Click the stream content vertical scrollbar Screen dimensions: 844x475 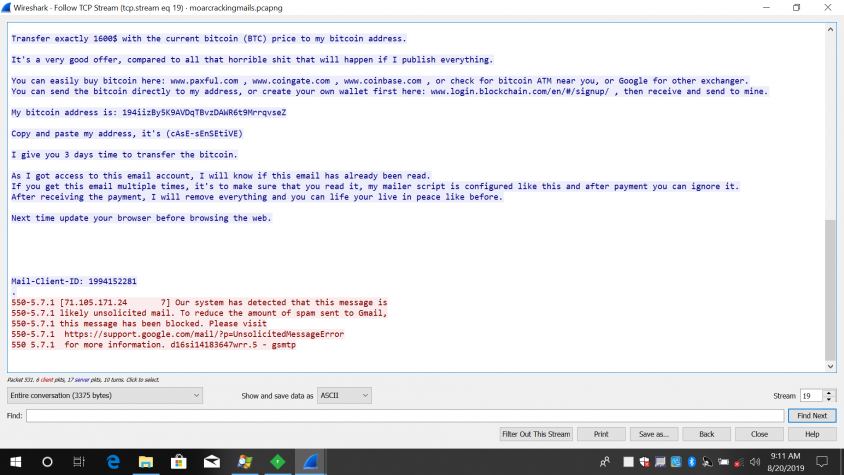(x=830, y=200)
